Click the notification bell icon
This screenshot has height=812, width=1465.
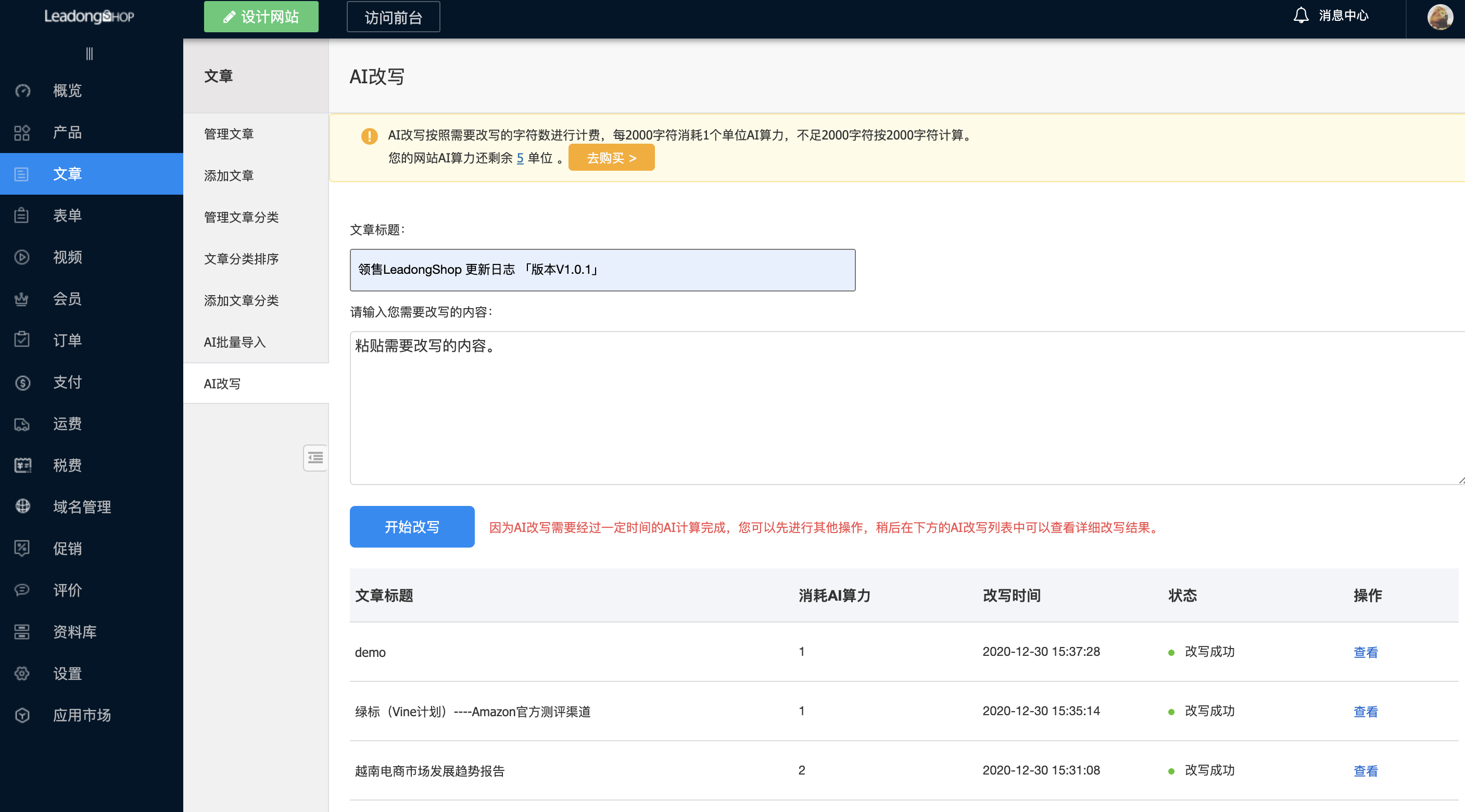(1300, 15)
